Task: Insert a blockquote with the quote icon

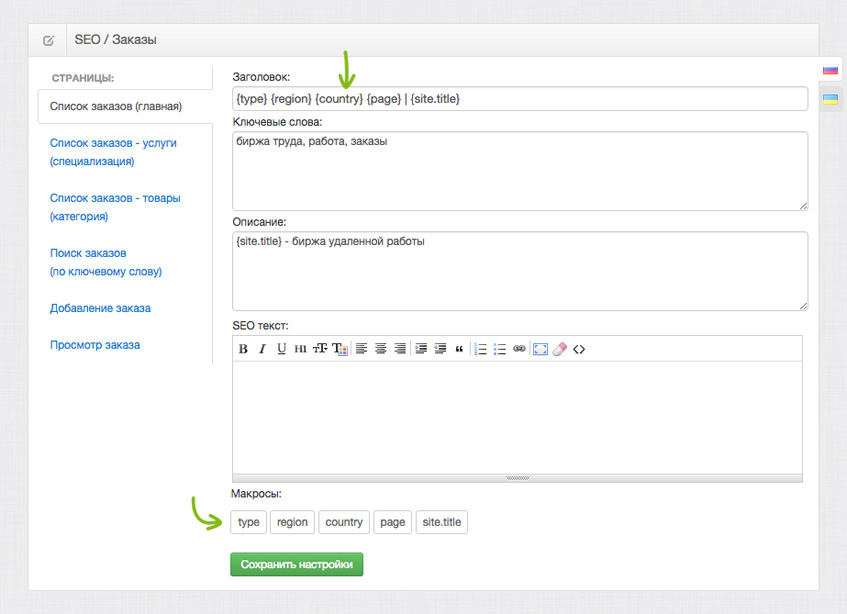Action: [459, 349]
